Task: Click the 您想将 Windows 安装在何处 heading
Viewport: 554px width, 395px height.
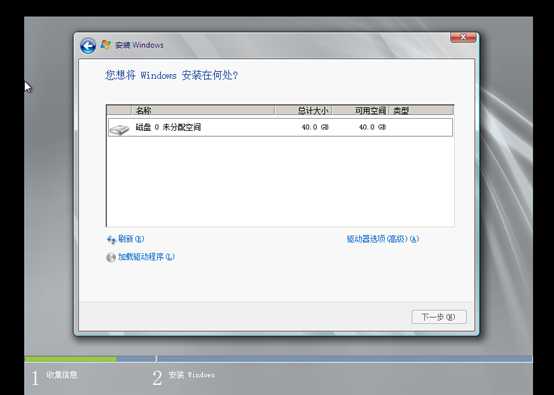Action: (x=171, y=75)
